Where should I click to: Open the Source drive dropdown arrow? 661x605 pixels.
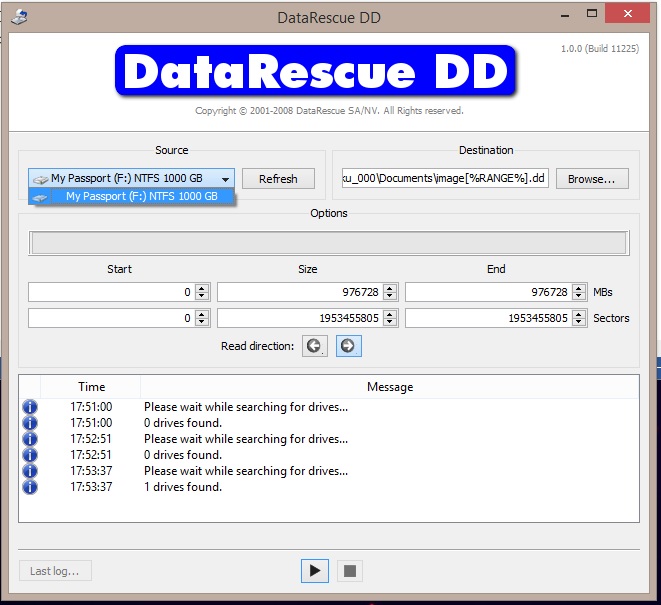(x=226, y=179)
